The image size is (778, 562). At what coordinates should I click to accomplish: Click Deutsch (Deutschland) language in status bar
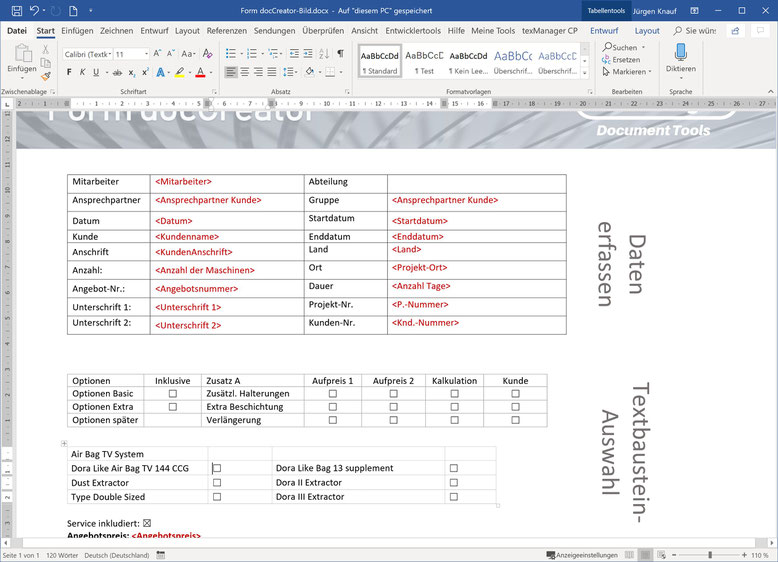pos(117,555)
